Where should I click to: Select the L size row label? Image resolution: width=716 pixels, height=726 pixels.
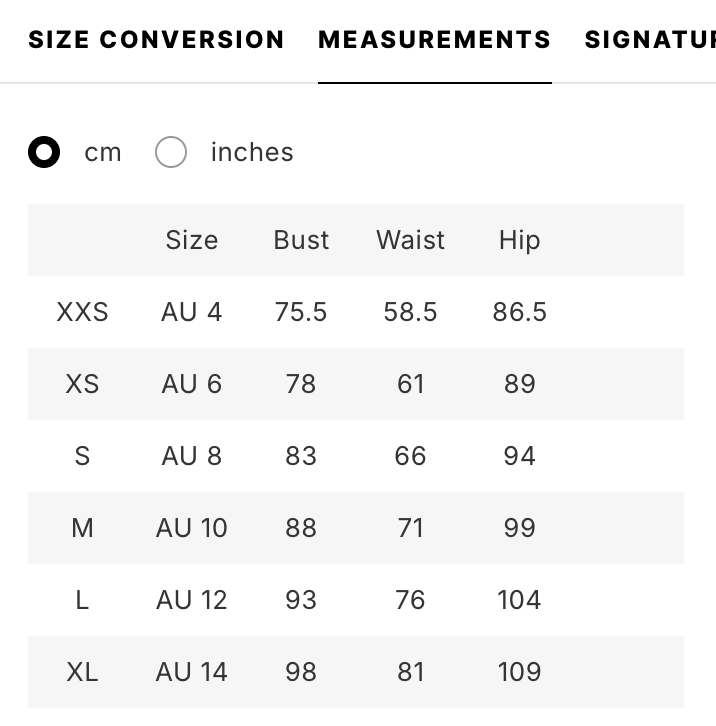[x=82, y=600]
